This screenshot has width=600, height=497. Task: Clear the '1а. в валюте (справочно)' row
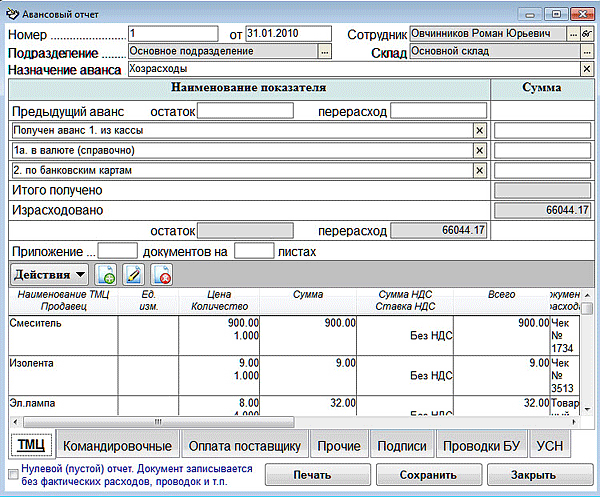[x=479, y=151]
